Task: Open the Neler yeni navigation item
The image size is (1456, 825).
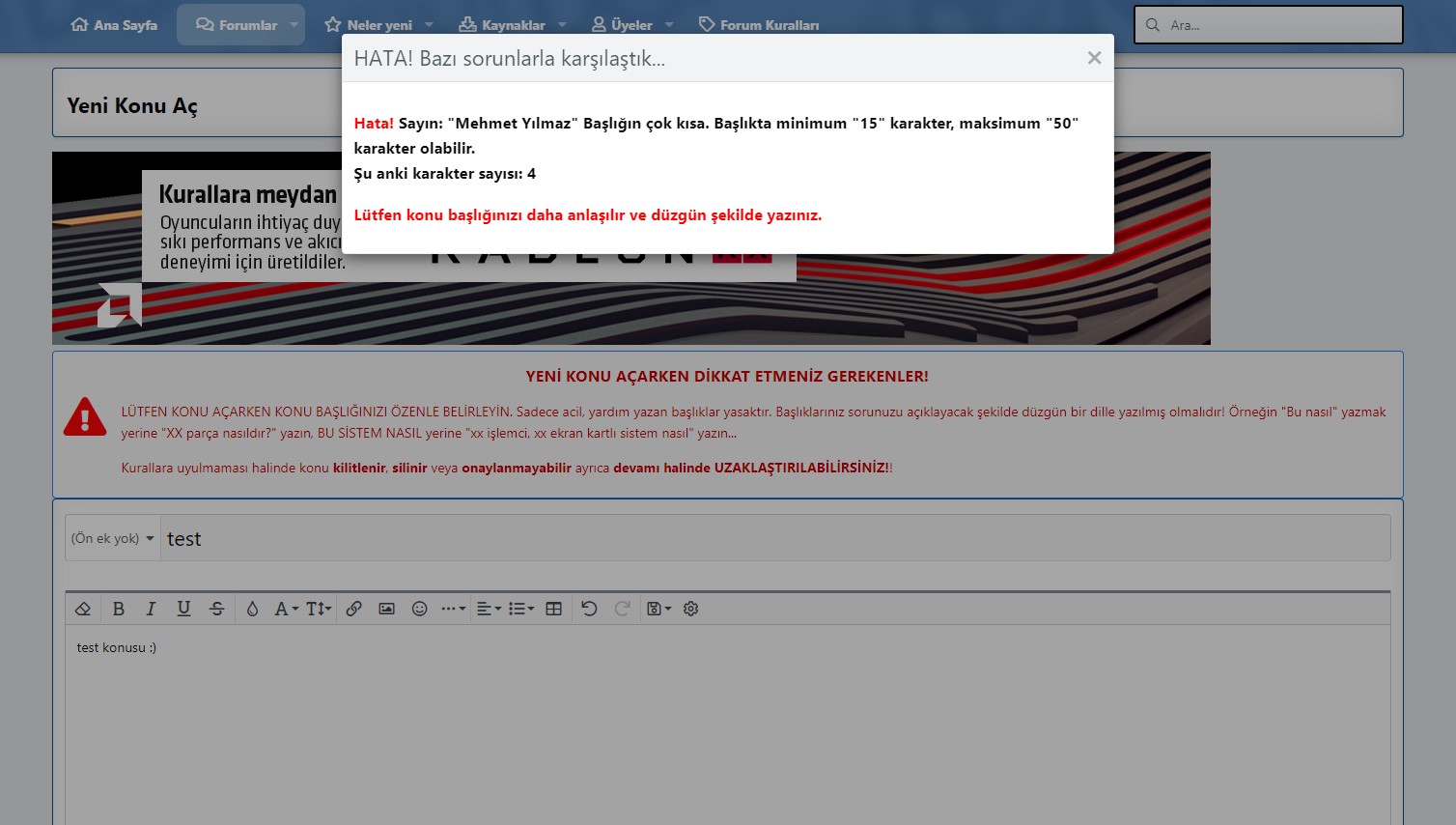Action: pyautogui.click(x=368, y=25)
